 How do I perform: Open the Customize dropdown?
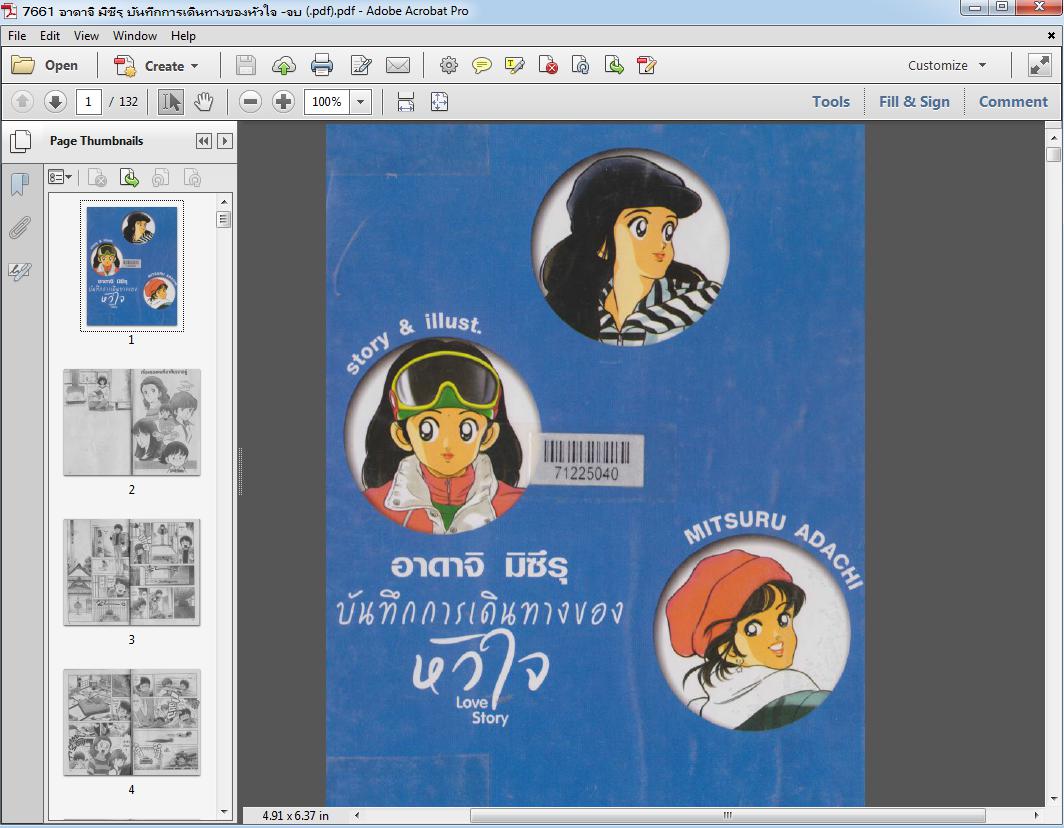coord(947,65)
